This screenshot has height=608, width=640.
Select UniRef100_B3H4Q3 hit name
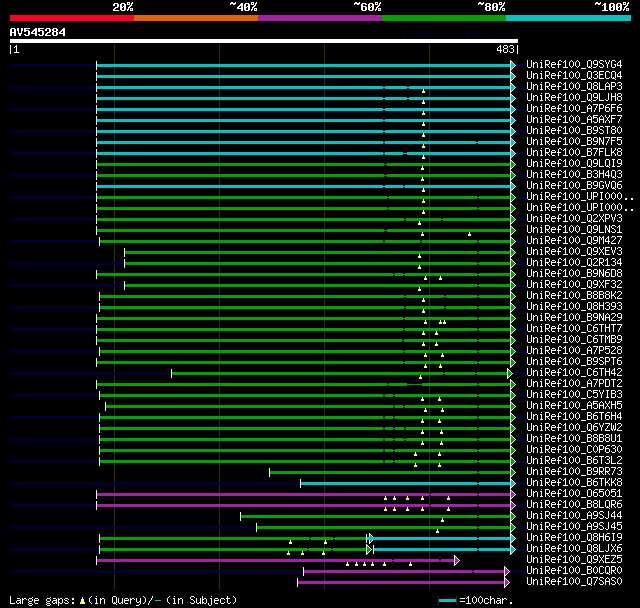click(574, 175)
